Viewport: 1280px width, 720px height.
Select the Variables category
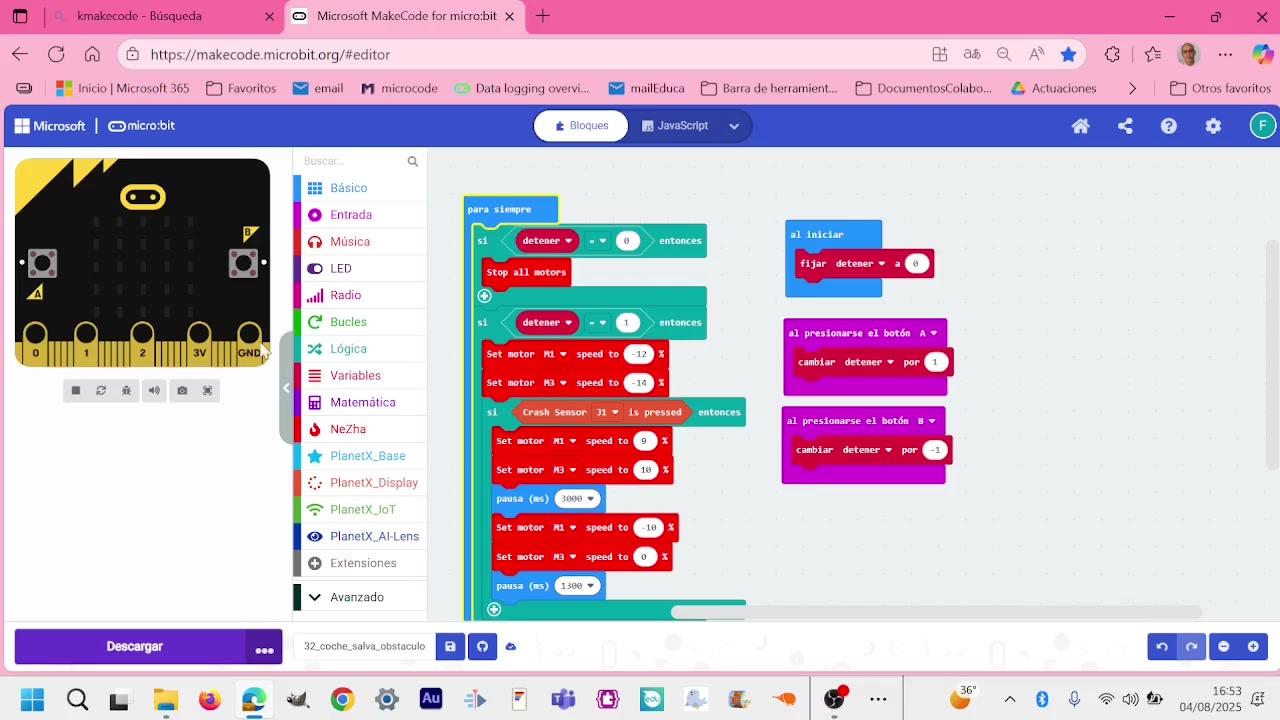point(360,376)
